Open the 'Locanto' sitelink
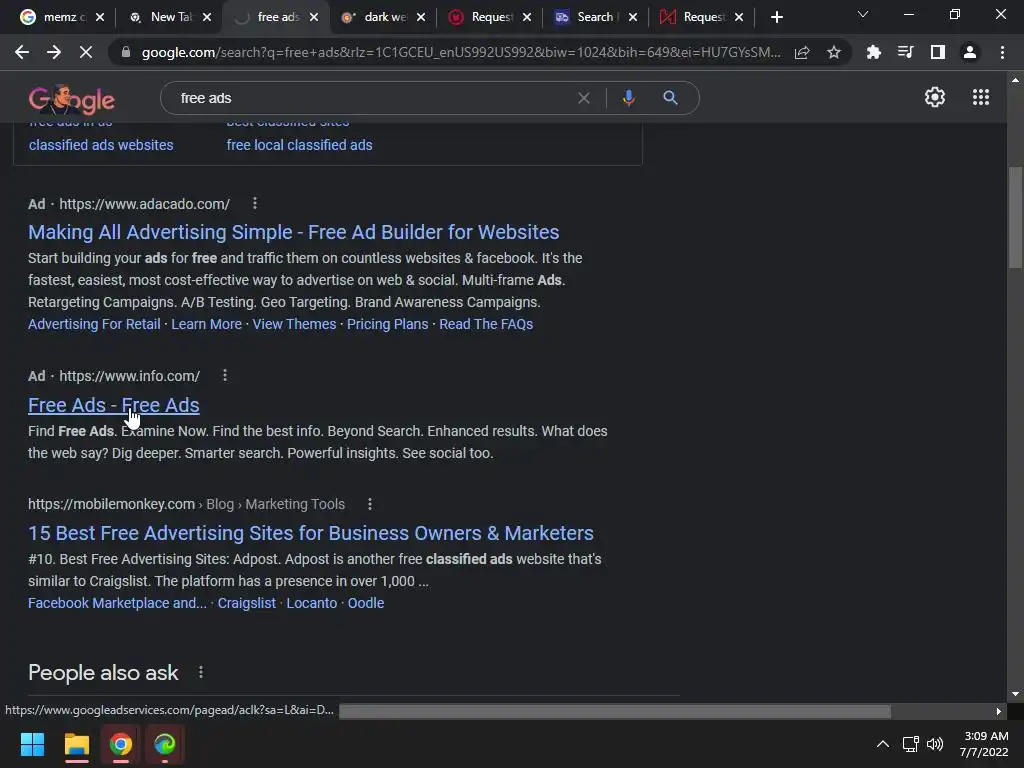Image resolution: width=1024 pixels, height=768 pixels. tap(312, 603)
